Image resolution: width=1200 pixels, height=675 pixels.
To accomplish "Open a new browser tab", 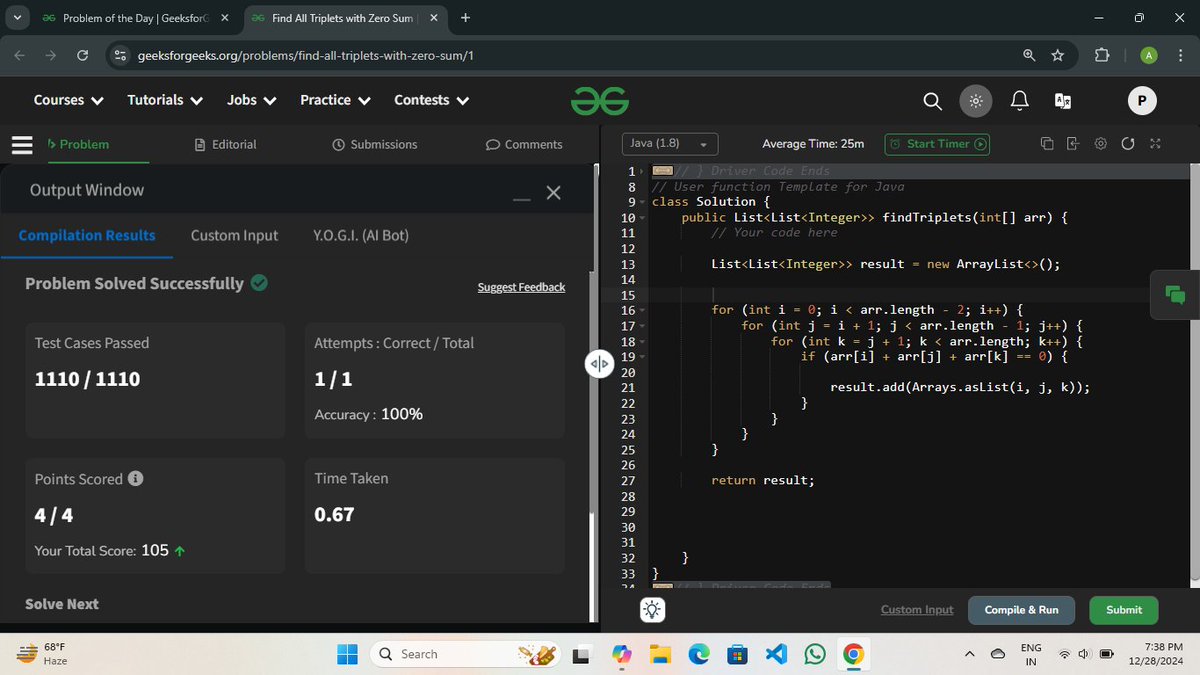I will pos(466,18).
